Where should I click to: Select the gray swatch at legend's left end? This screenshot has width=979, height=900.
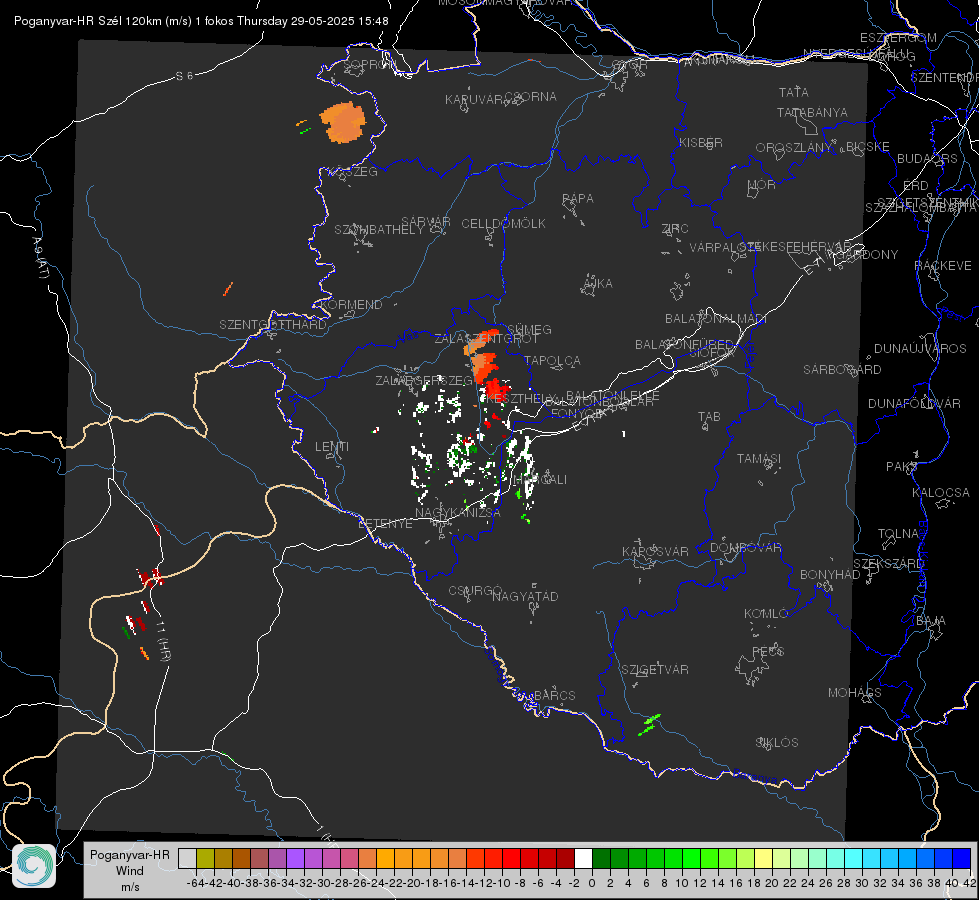point(187,859)
